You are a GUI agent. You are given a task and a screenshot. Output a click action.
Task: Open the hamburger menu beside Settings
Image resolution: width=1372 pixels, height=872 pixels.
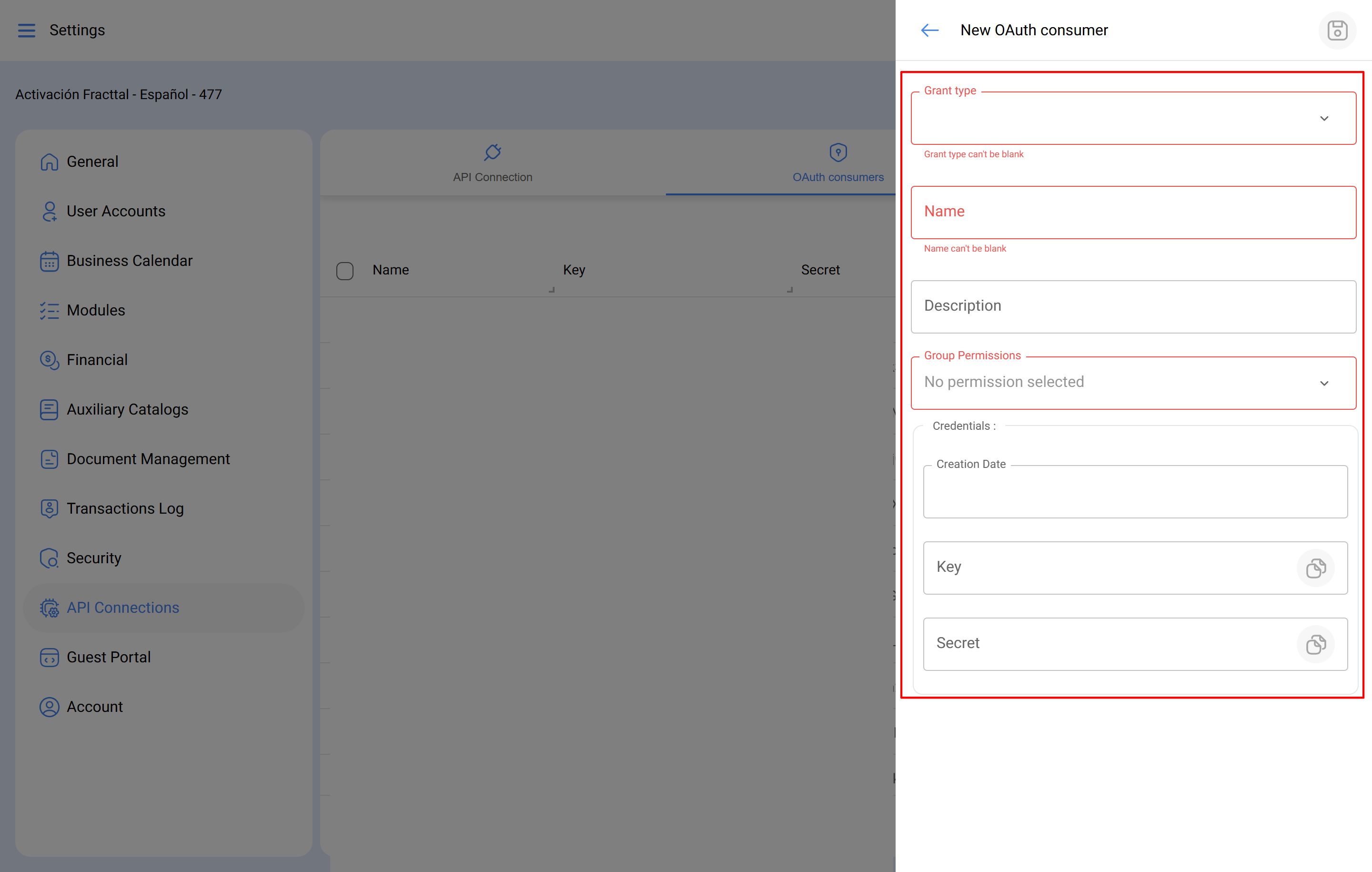point(26,30)
